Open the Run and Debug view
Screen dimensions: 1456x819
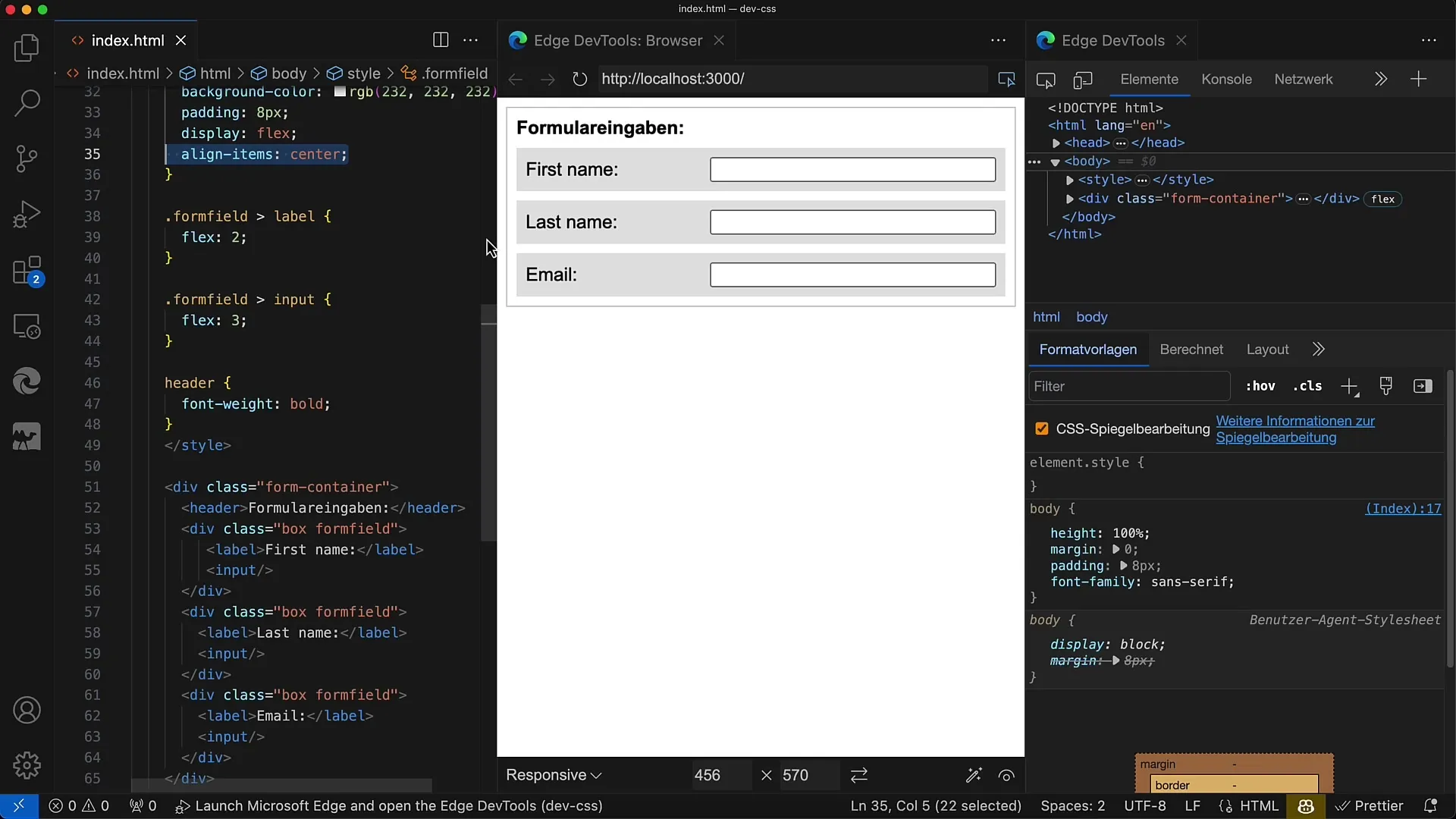27,214
